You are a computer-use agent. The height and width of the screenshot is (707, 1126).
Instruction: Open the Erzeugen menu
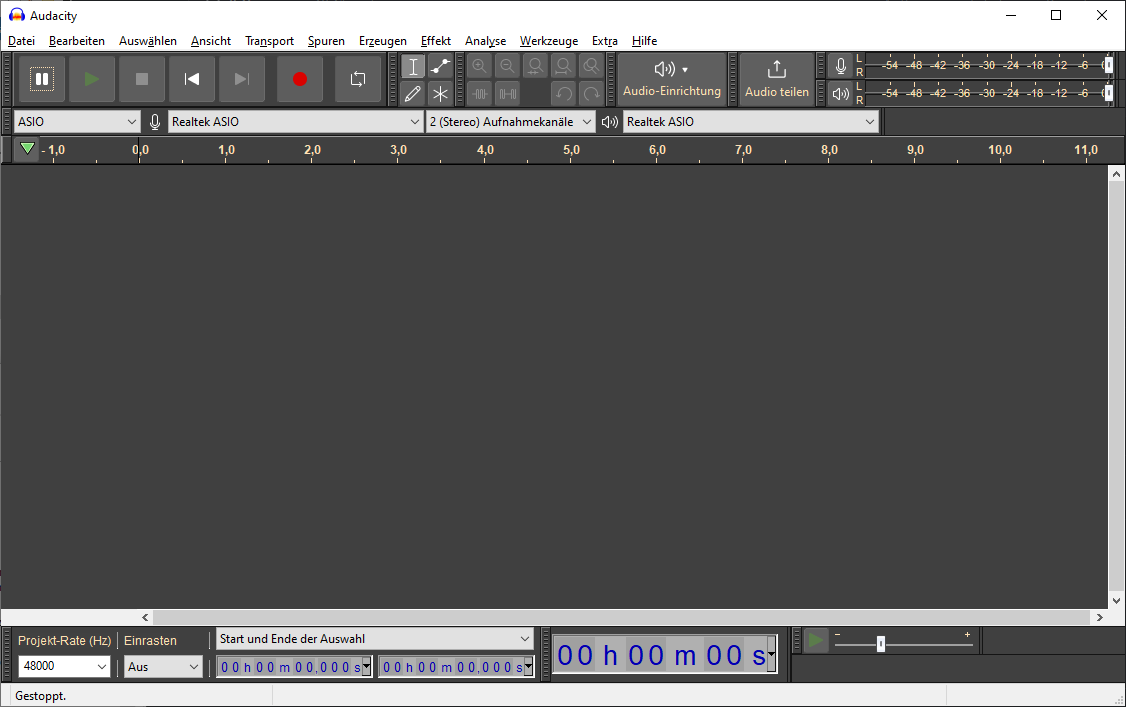click(383, 41)
